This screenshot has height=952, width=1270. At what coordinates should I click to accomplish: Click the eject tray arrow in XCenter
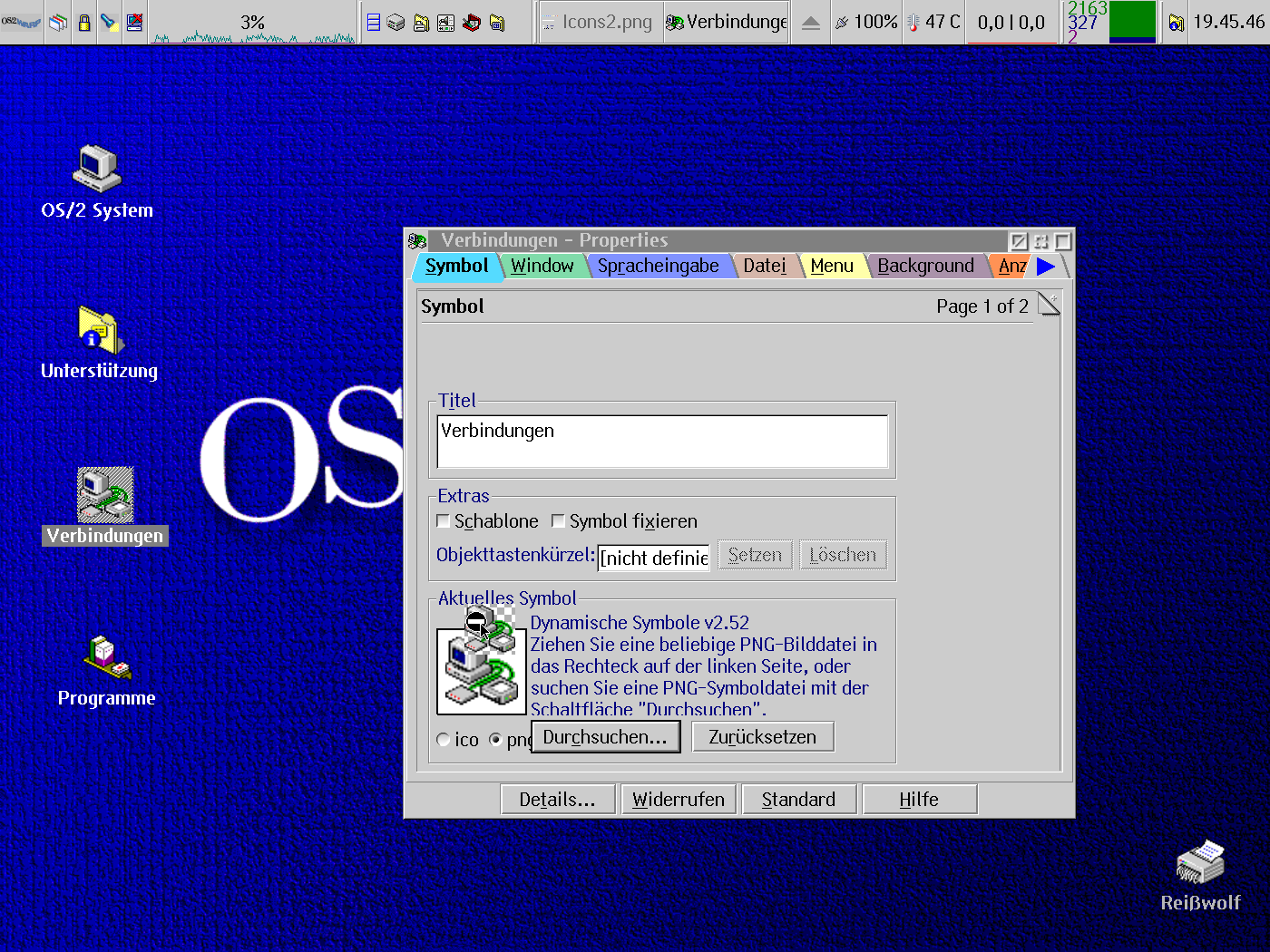coord(811,23)
